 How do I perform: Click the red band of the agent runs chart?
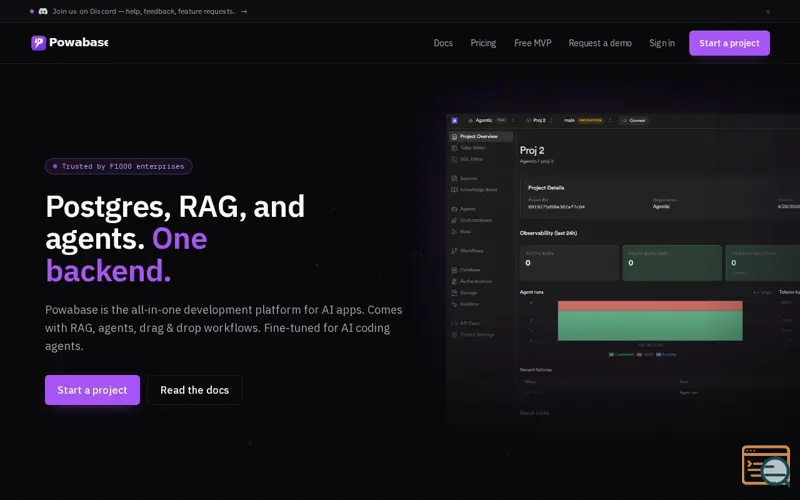tap(650, 306)
